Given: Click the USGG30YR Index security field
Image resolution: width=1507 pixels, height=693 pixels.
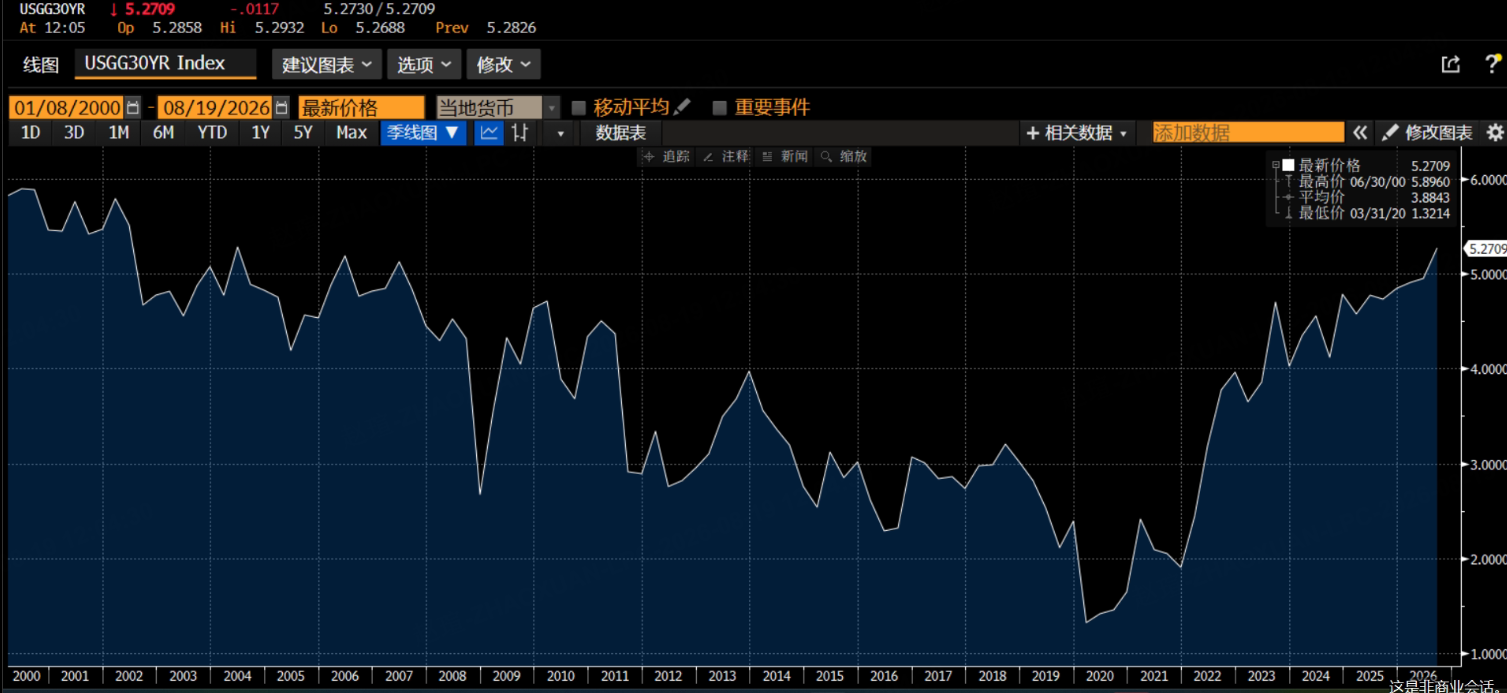Looking at the screenshot, I should (x=165, y=64).
